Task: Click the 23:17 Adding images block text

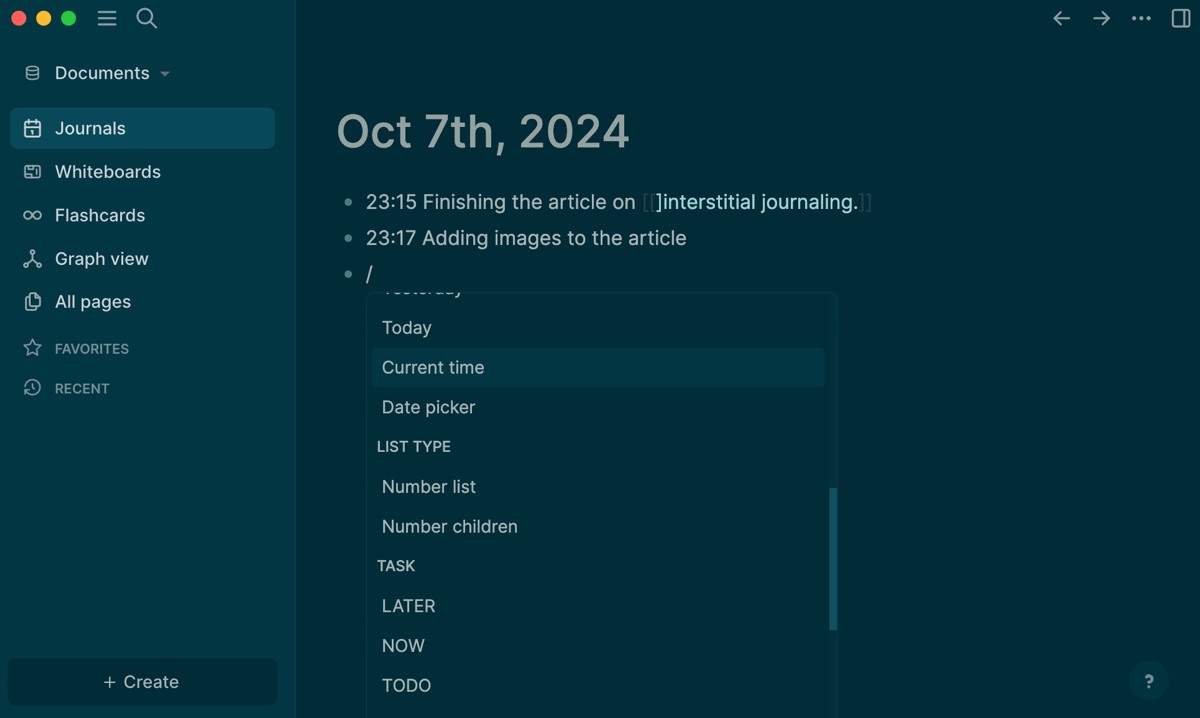Action: click(526, 238)
